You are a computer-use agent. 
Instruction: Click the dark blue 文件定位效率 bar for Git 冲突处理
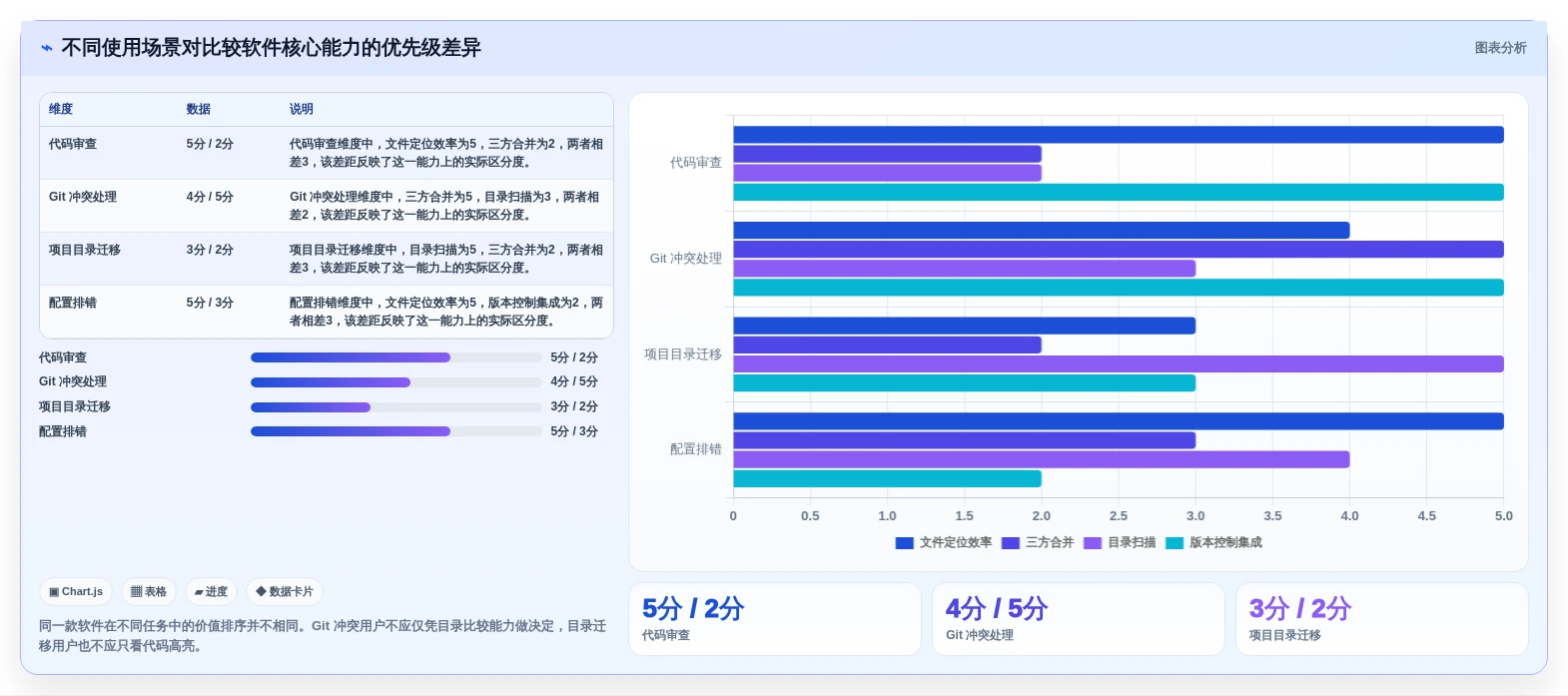coord(1042,231)
